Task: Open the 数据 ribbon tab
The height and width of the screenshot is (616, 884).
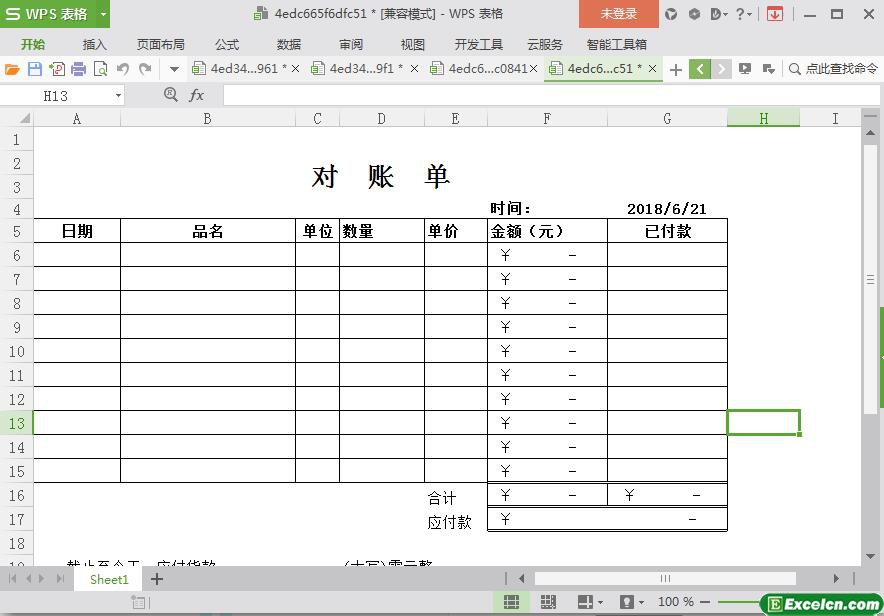Action: [289, 45]
